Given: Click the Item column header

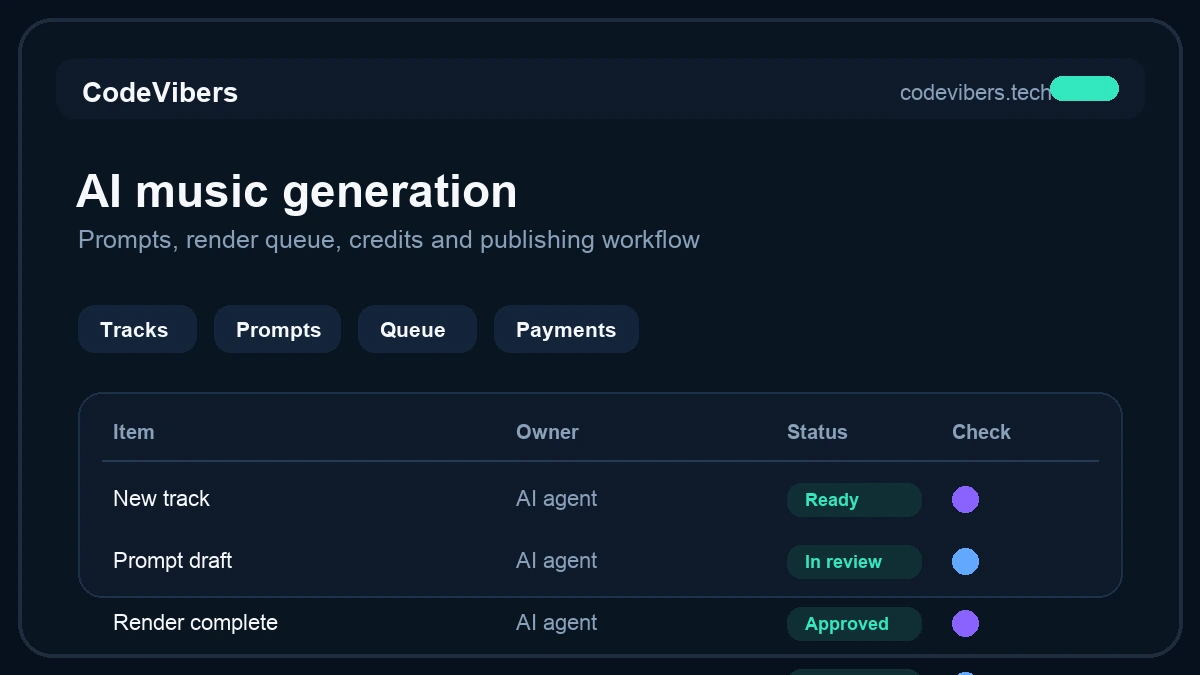Looking at the screenshot, I should click(x=133, y=432).
